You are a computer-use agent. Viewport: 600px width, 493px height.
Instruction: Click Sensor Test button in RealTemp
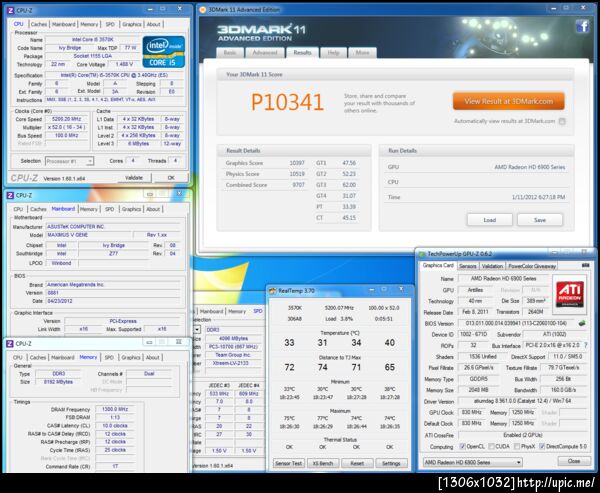[288, 463]
